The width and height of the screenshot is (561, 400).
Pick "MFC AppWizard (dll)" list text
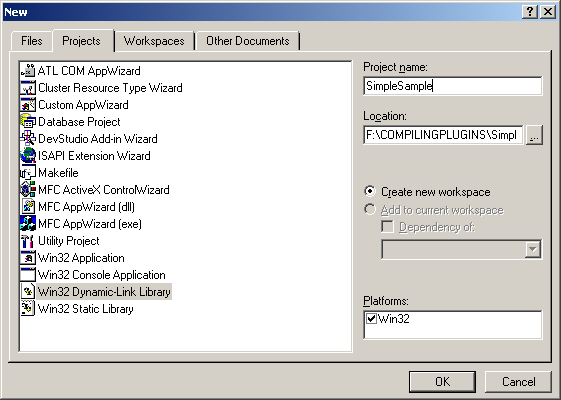[86, 207]
